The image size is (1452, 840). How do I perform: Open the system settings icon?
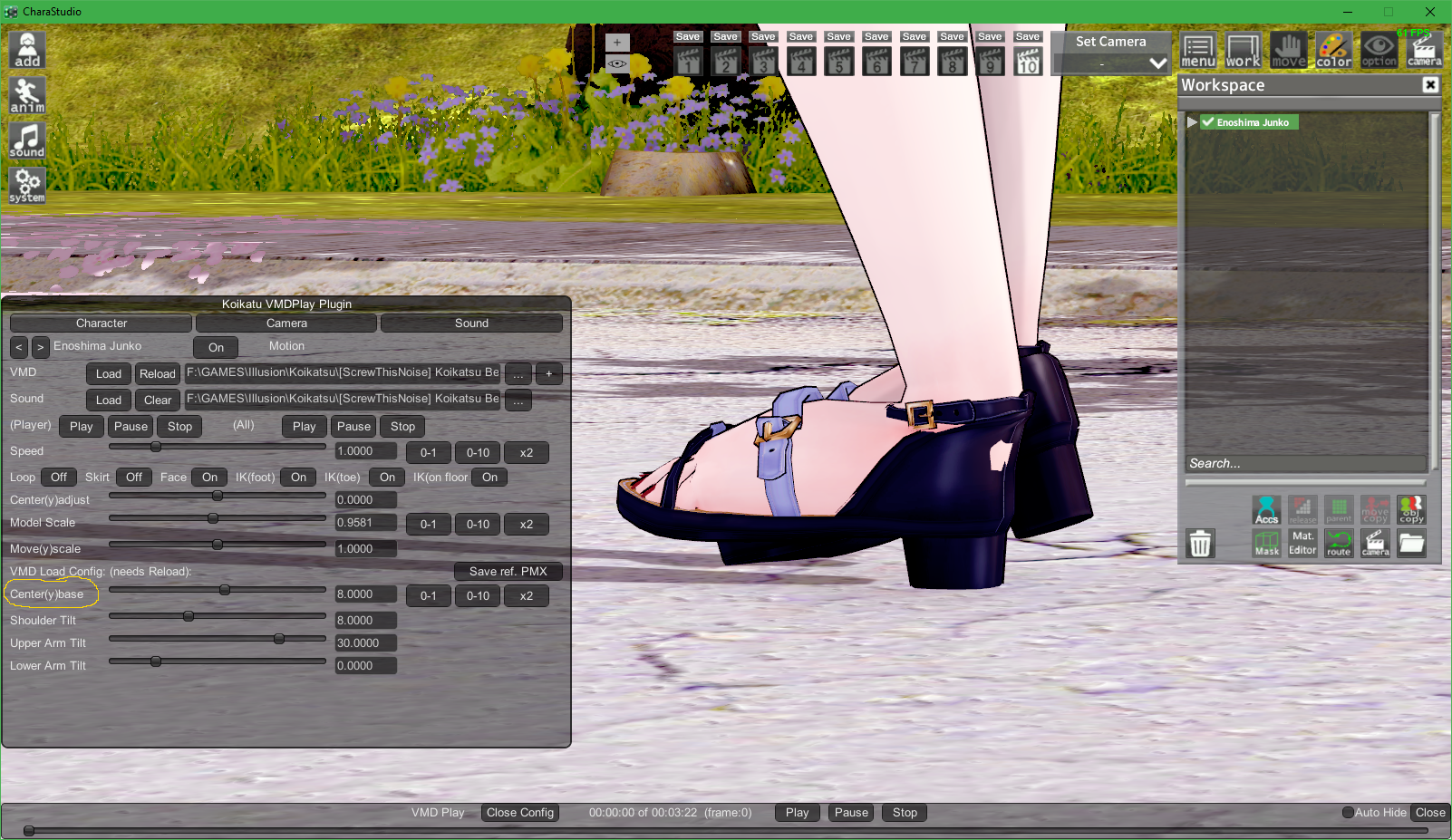pos(27,186)
